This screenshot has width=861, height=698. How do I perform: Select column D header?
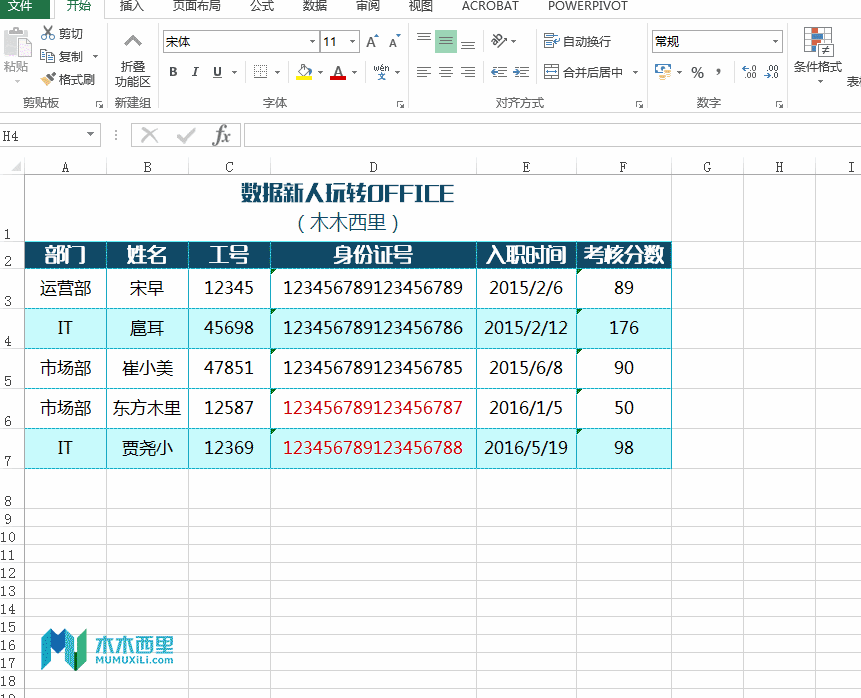pyautogui.click(x=373, y=167)
